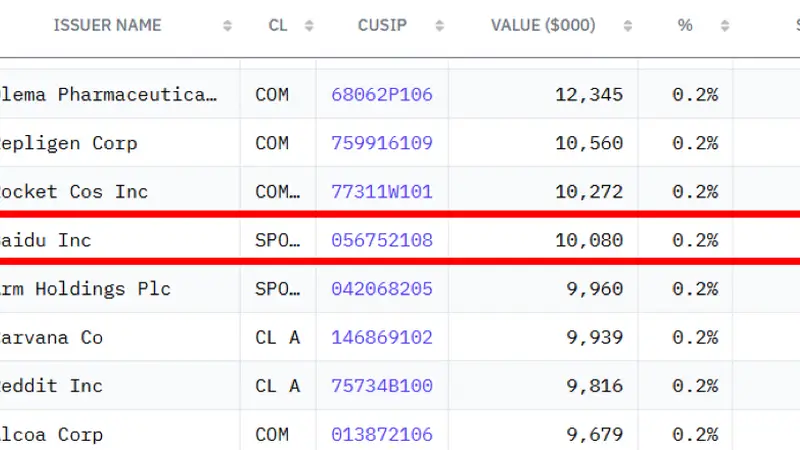Open CUSIP link 68062P106
Image resolution: width=800 pixels, height=450 pixels.
382,94
